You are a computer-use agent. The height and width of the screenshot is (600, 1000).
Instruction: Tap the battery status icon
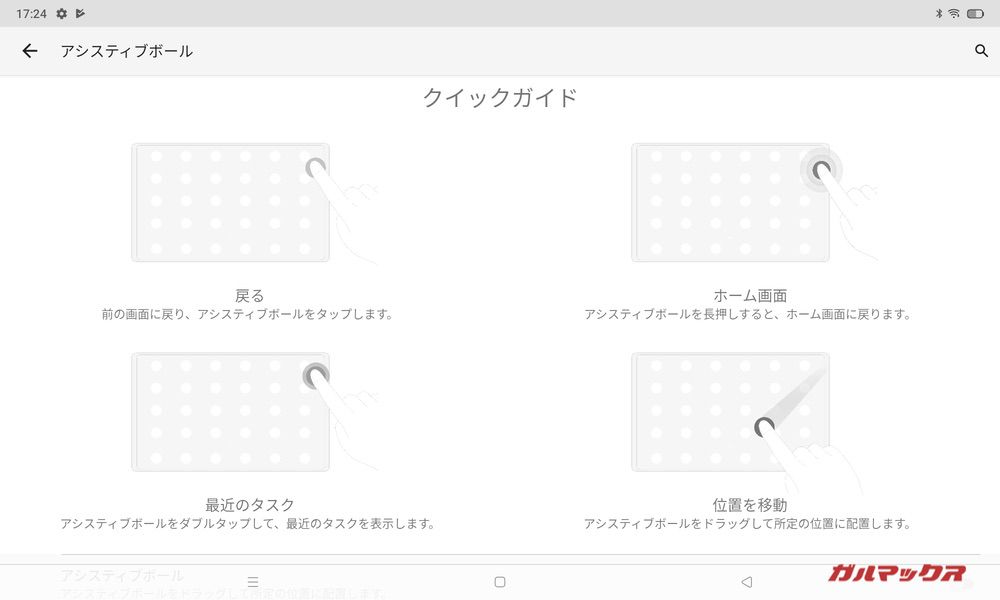(975, 13)
